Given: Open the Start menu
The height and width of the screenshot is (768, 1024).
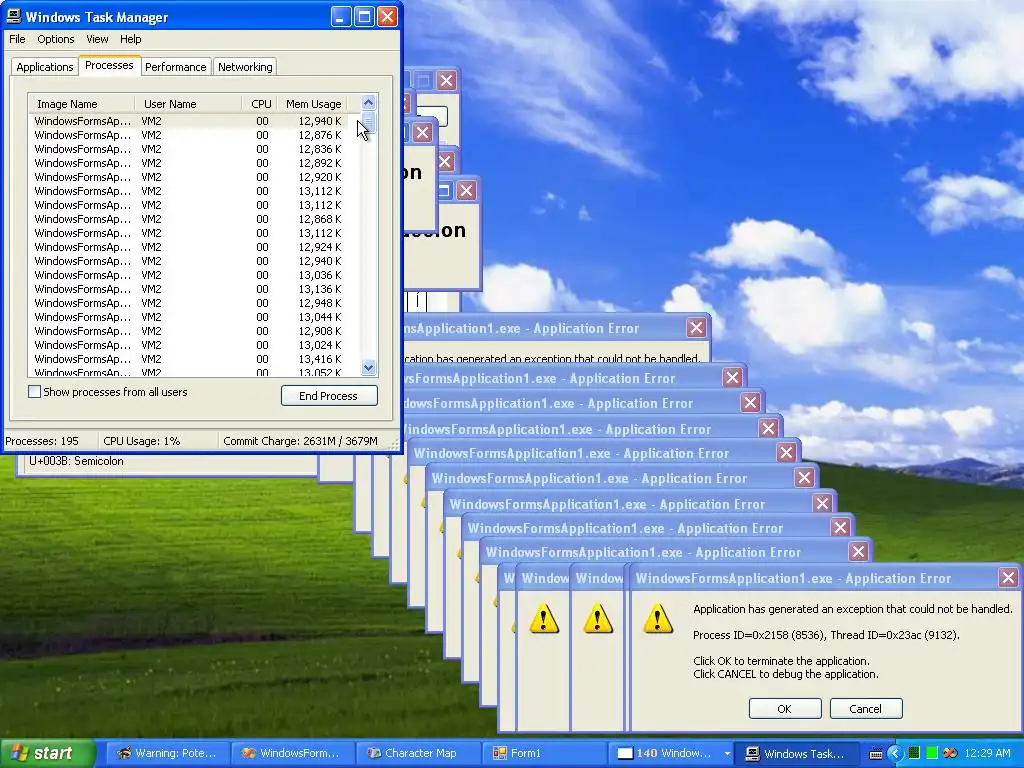Looking at the screenshot, I should (47, 753).
